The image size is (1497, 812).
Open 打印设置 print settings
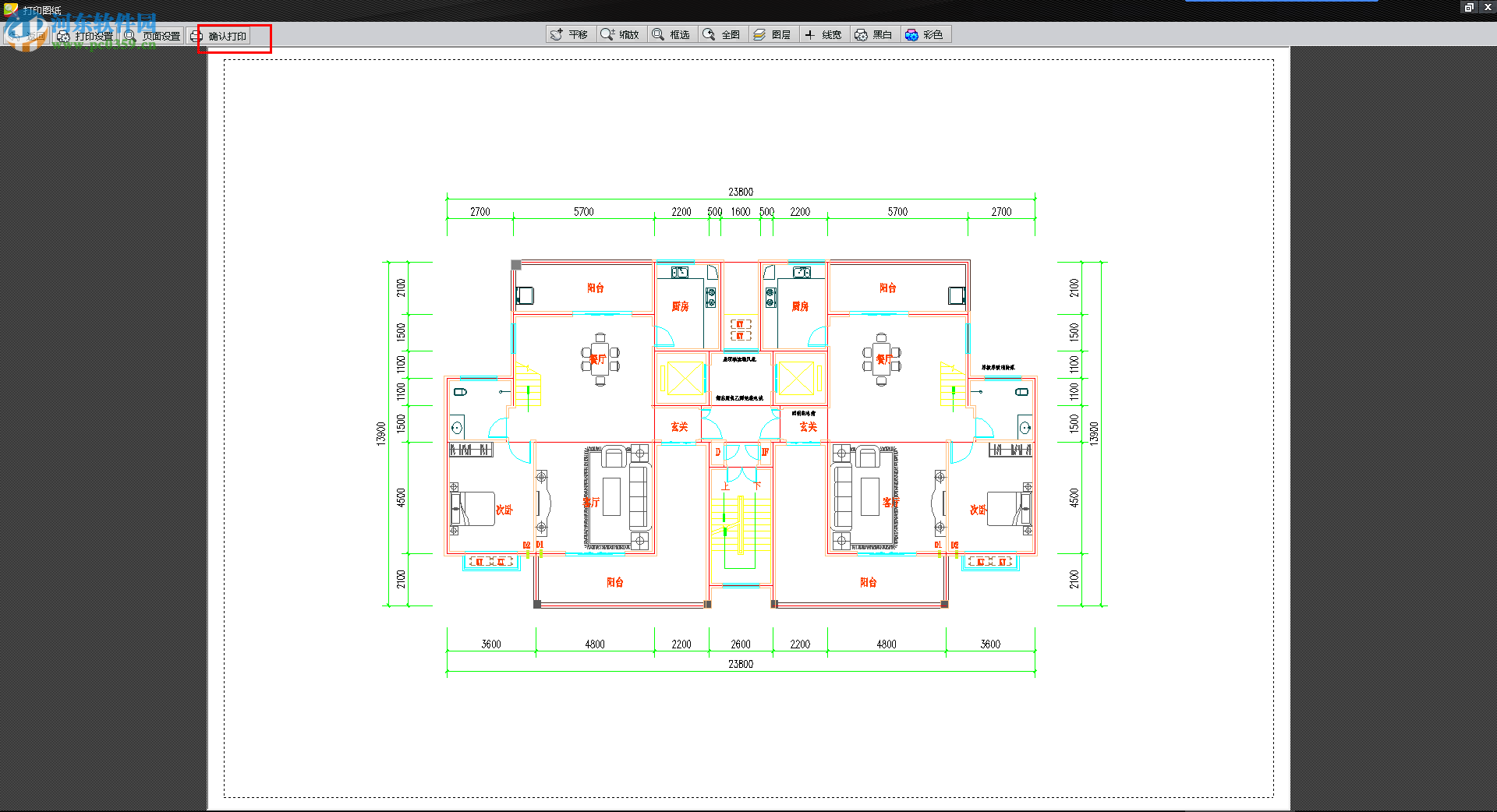[x=85, y=36]
